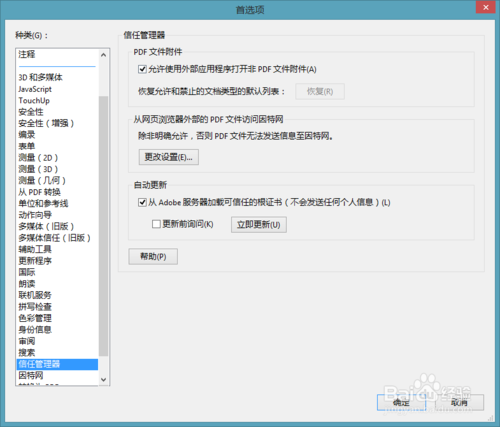500x427 pixels.
Task: Select the 搜索 category
Action: pyautogui.click(x=57, y=352)
